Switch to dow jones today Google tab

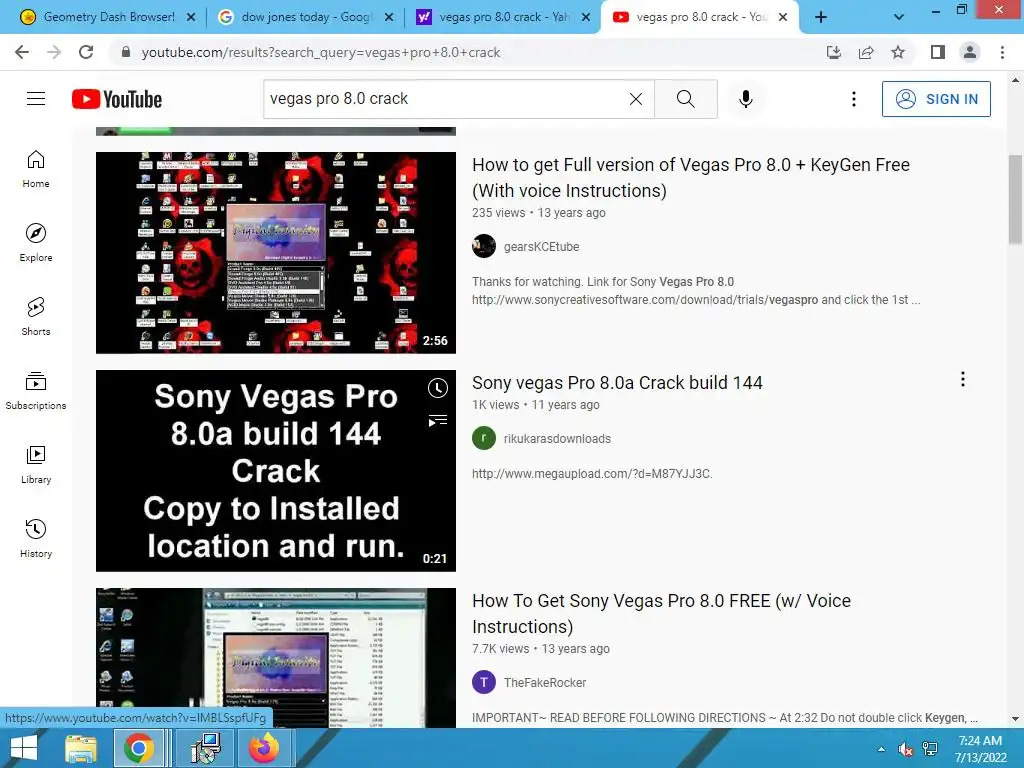pyautogui.click(x=295, y=17)
